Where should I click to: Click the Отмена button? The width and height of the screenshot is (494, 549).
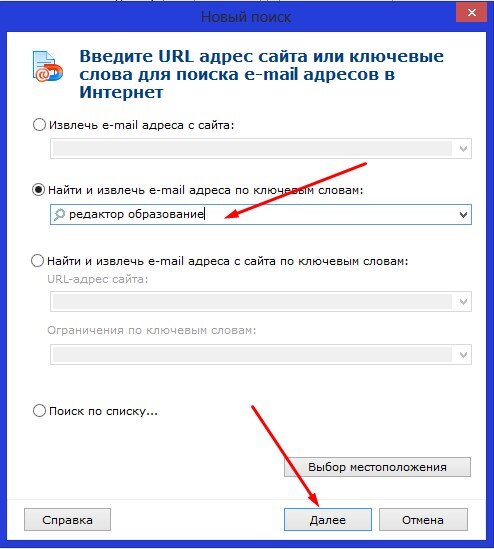[423, 520]
